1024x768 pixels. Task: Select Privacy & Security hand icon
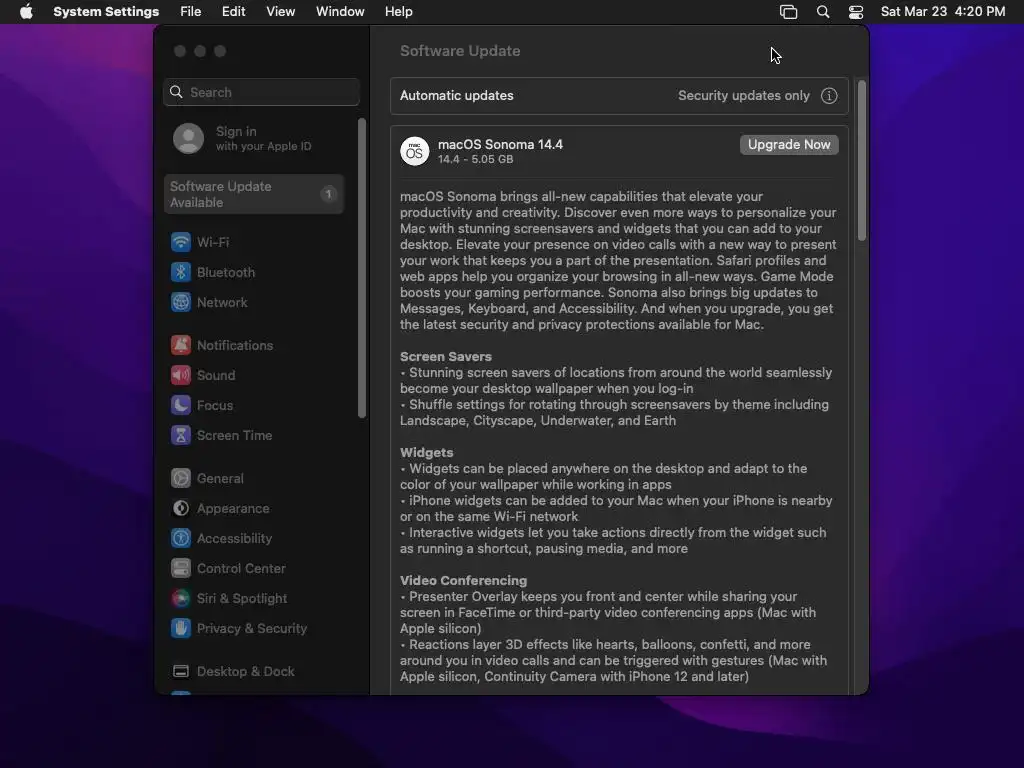click(x=181, y=628)
